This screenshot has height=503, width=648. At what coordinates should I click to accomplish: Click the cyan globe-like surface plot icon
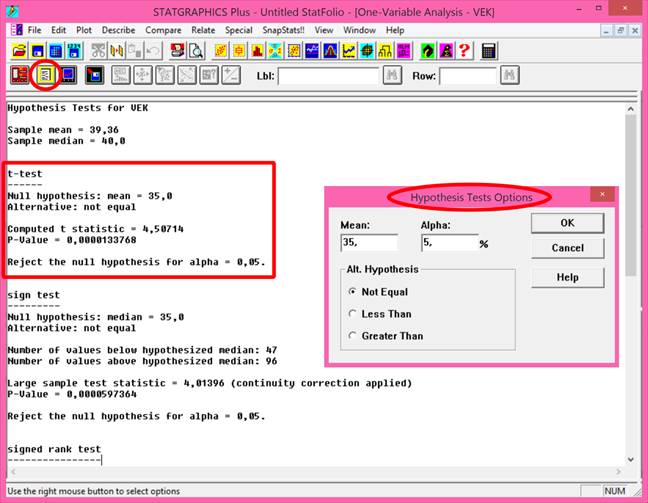coord(367,51)
